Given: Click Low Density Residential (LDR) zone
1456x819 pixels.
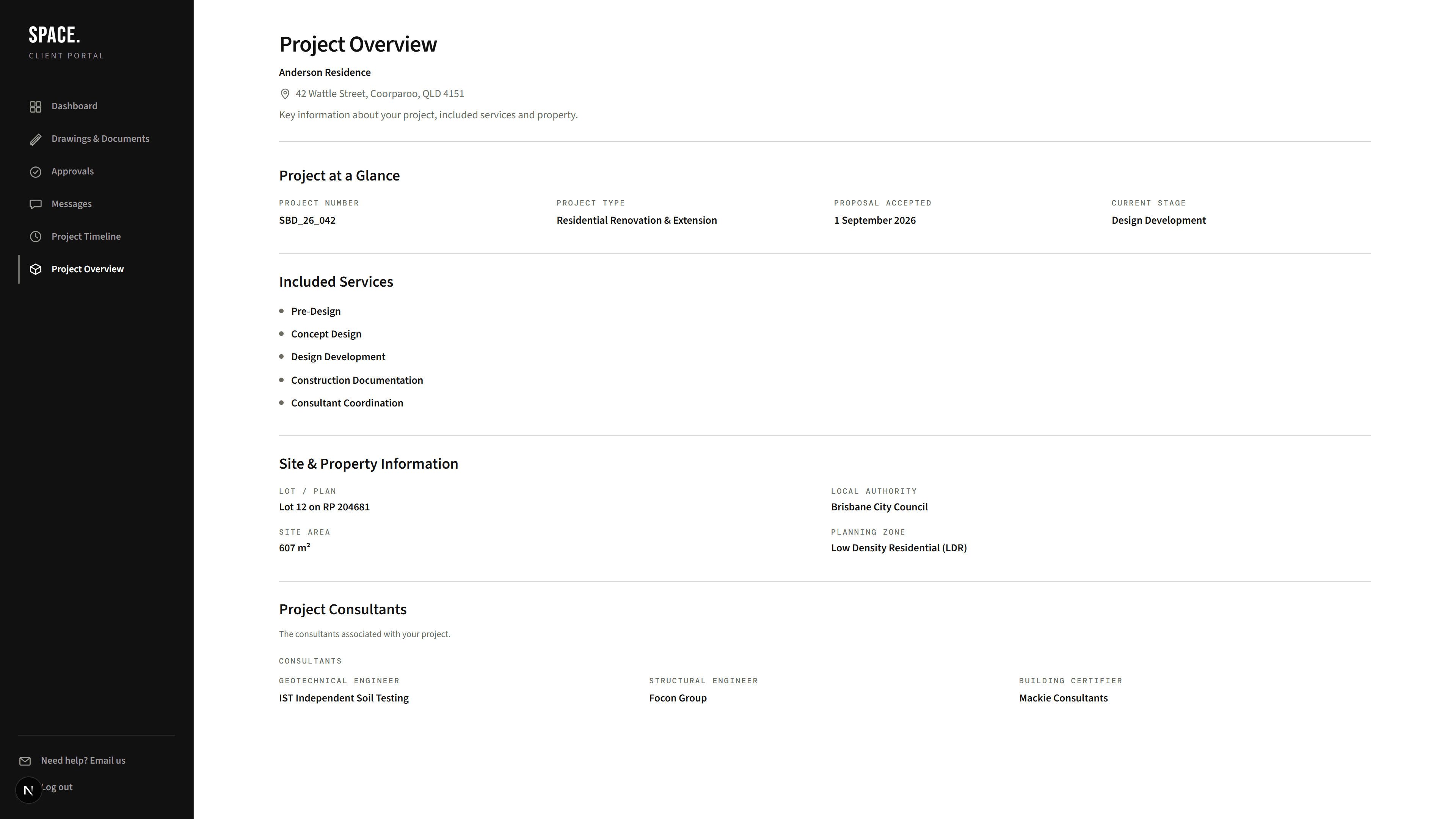Looking at the screenshot, I should [x=899, y=548].
